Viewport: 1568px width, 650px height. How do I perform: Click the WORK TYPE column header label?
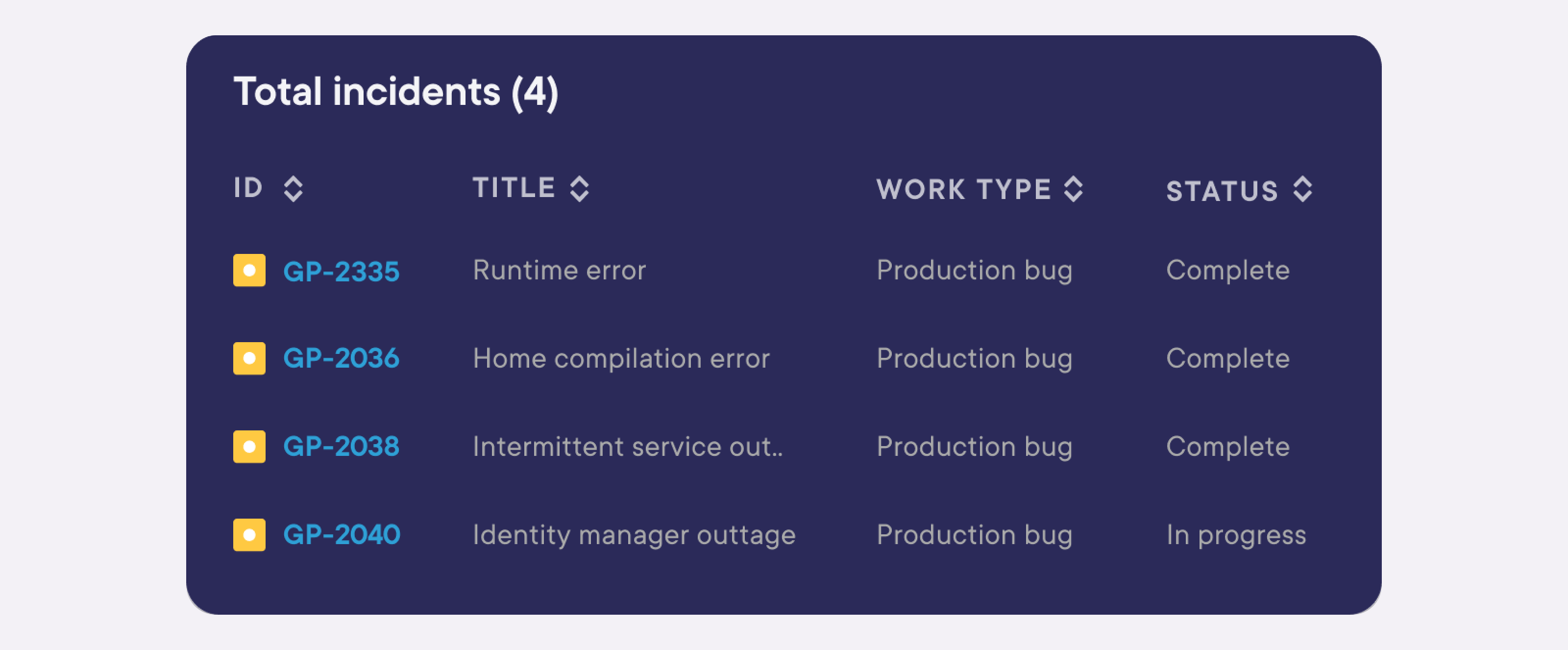[x=963, y=189]
